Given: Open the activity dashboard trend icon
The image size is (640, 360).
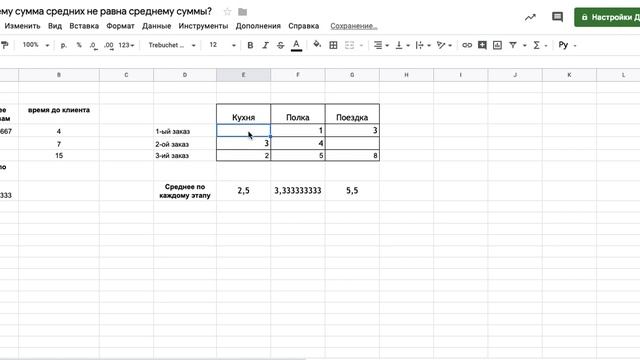Looking at the screenshot, I should click(x=530, y=17).
